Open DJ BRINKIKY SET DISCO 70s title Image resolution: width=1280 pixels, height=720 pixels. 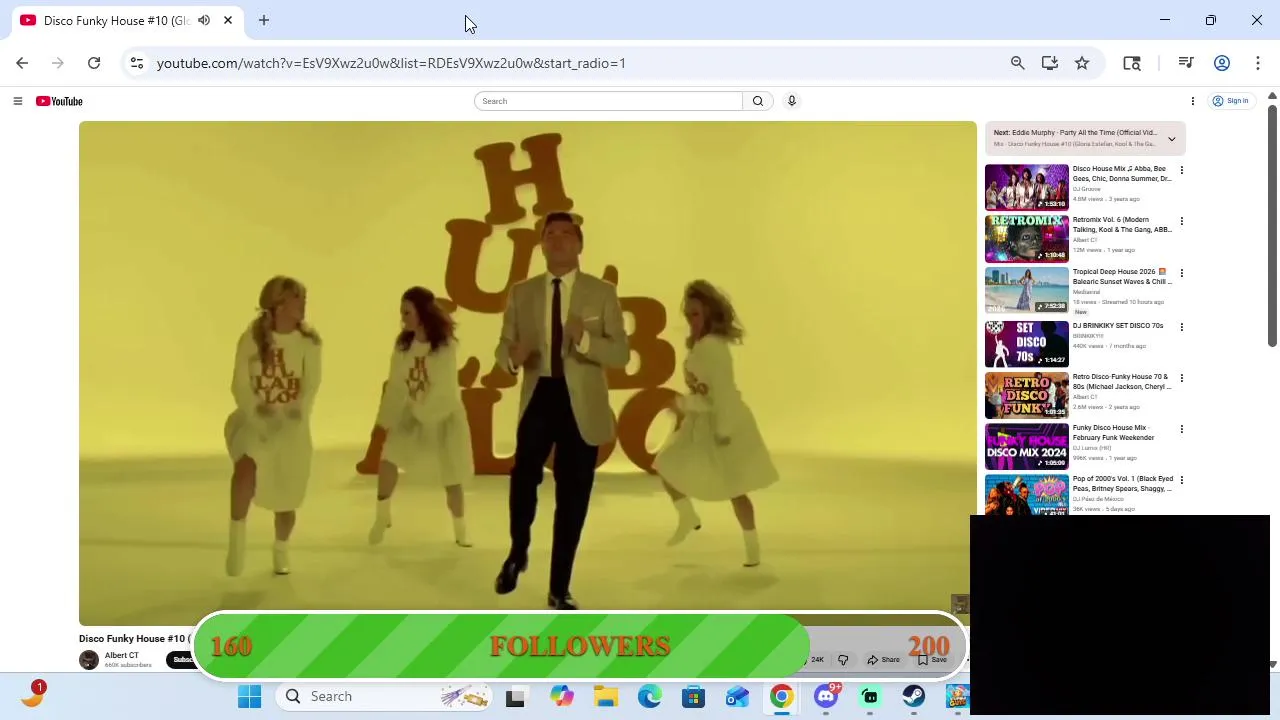1118,326
